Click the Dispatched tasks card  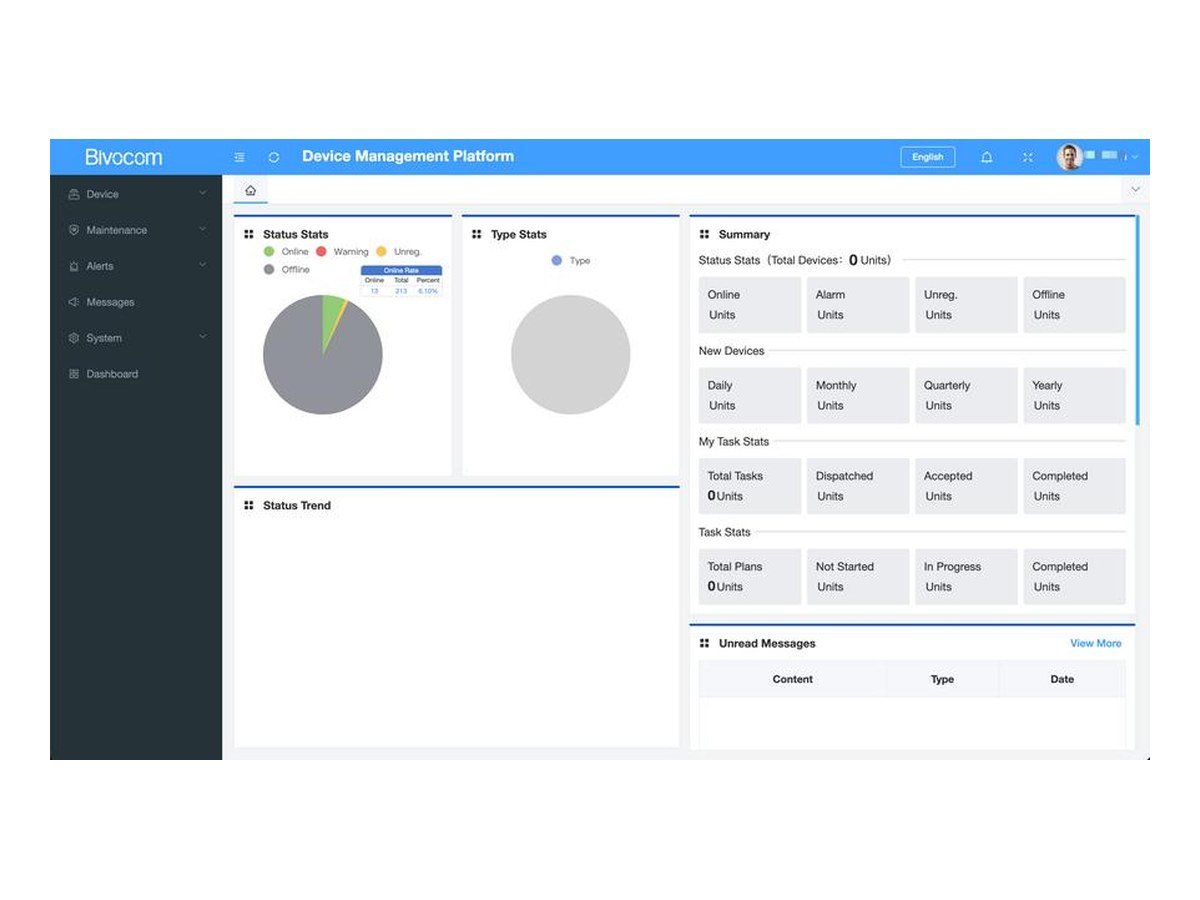pyautogui.click(x=858, y=486)
